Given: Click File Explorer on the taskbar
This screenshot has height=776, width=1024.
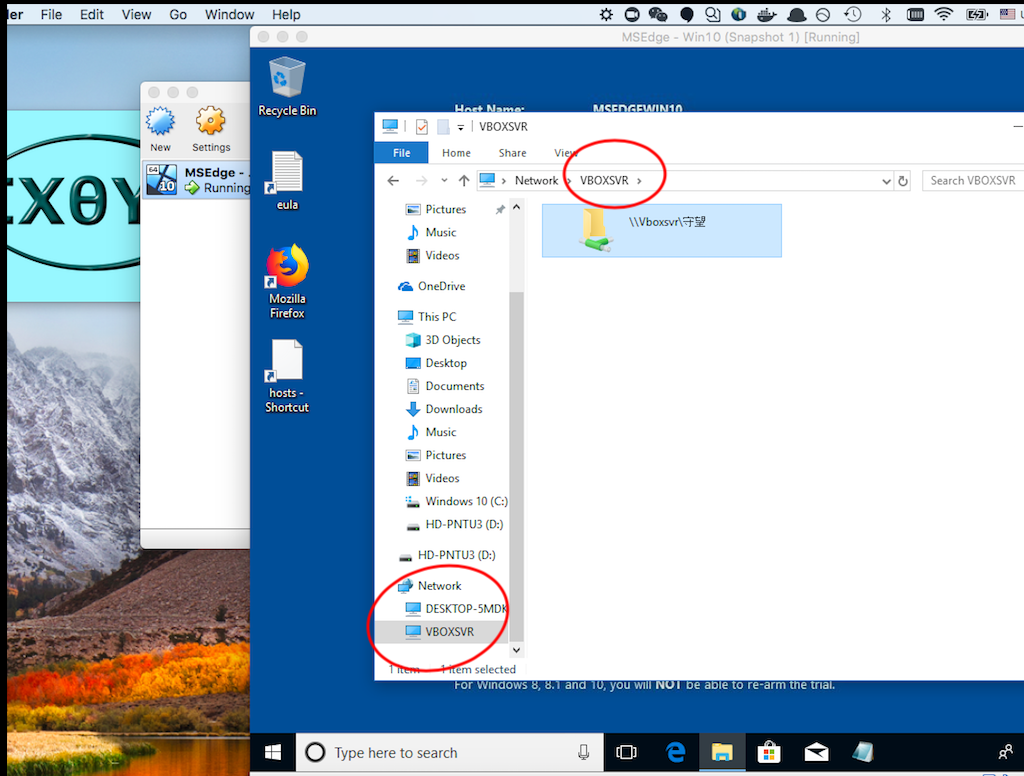Looking at the screenshot, I should 722,752.
